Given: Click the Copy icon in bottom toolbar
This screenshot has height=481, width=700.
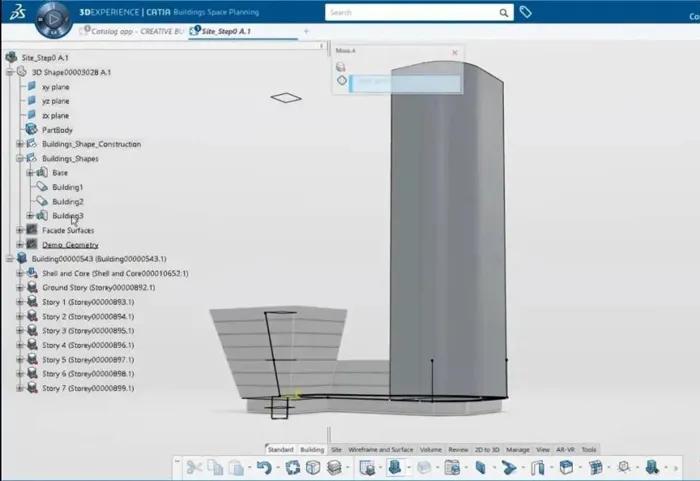Looking at the screenshot, I should (x=214, y=467).
